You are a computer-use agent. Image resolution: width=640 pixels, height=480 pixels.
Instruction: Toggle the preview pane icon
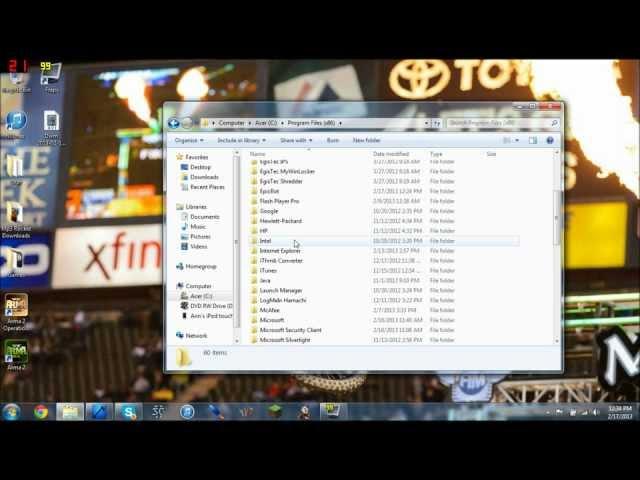coord(533,140)
